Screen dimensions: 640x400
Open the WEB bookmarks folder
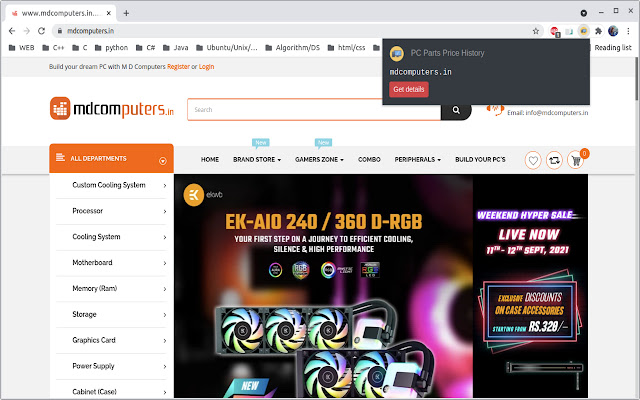pyautogui.click(x=21, y=48)
